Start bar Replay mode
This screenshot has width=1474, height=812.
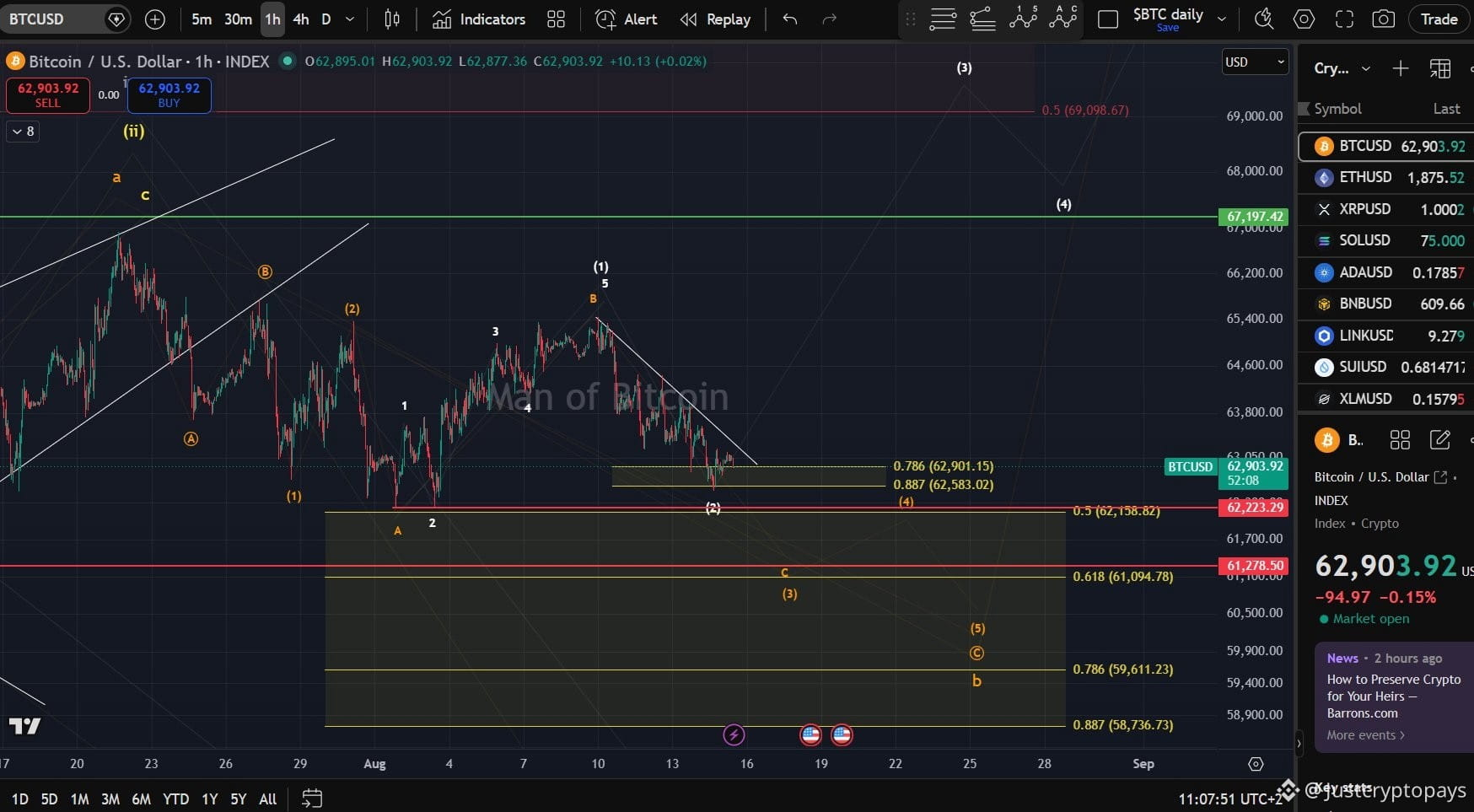(715, 19)
